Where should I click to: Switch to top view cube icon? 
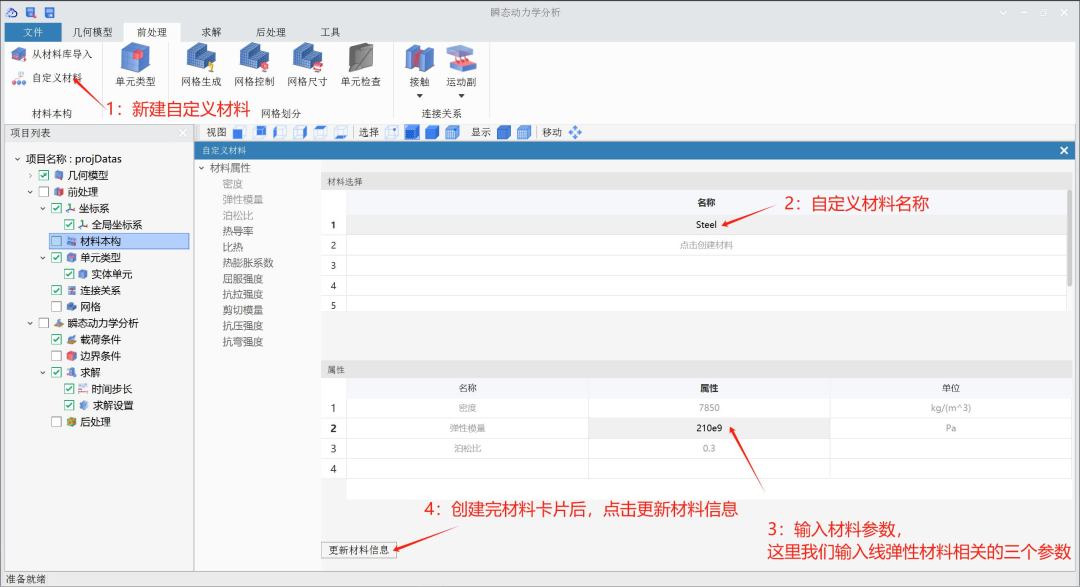pyautogui.click(x=320, y=132)
